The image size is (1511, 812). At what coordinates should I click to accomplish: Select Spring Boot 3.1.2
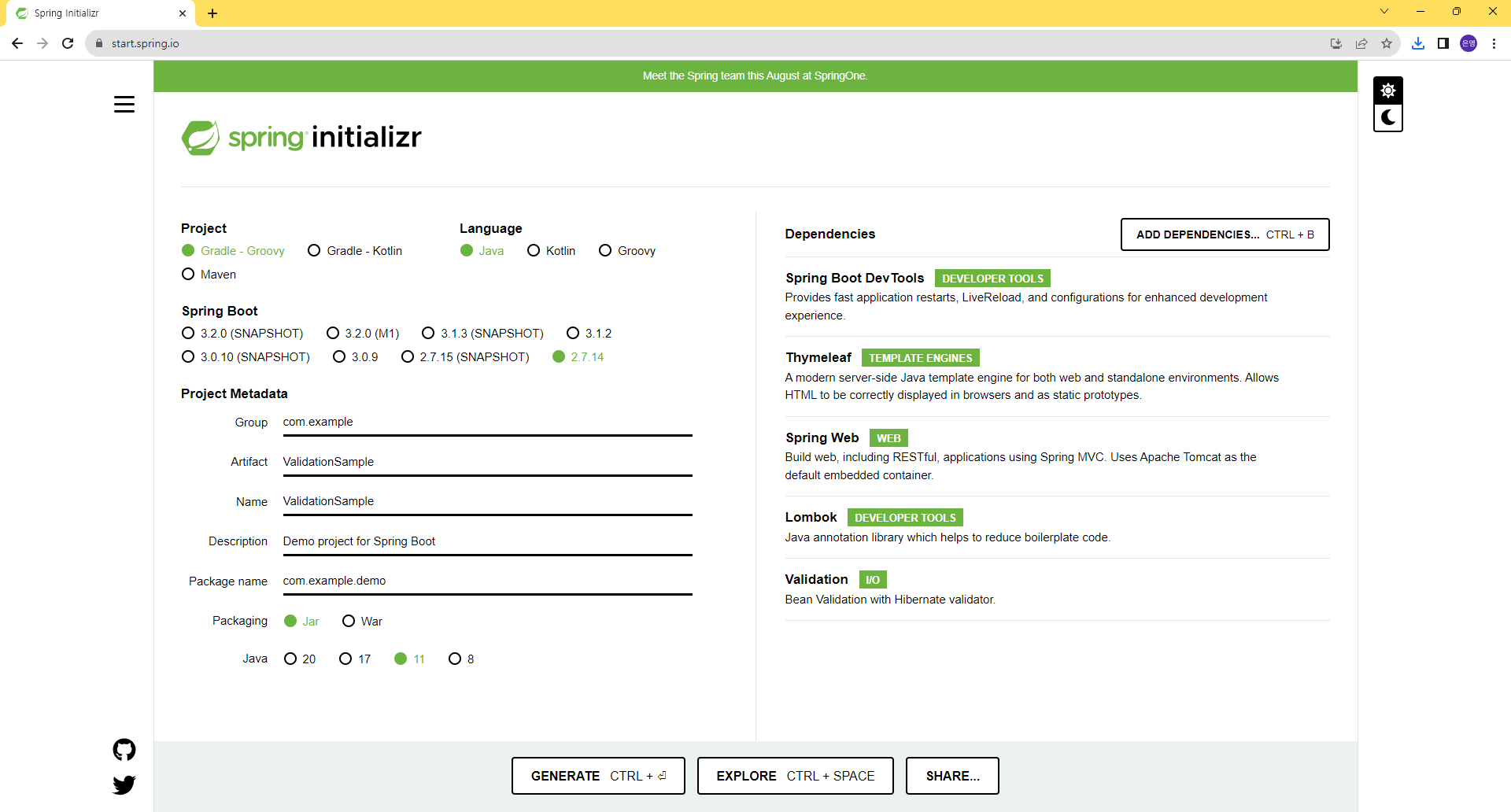(589, 333)
